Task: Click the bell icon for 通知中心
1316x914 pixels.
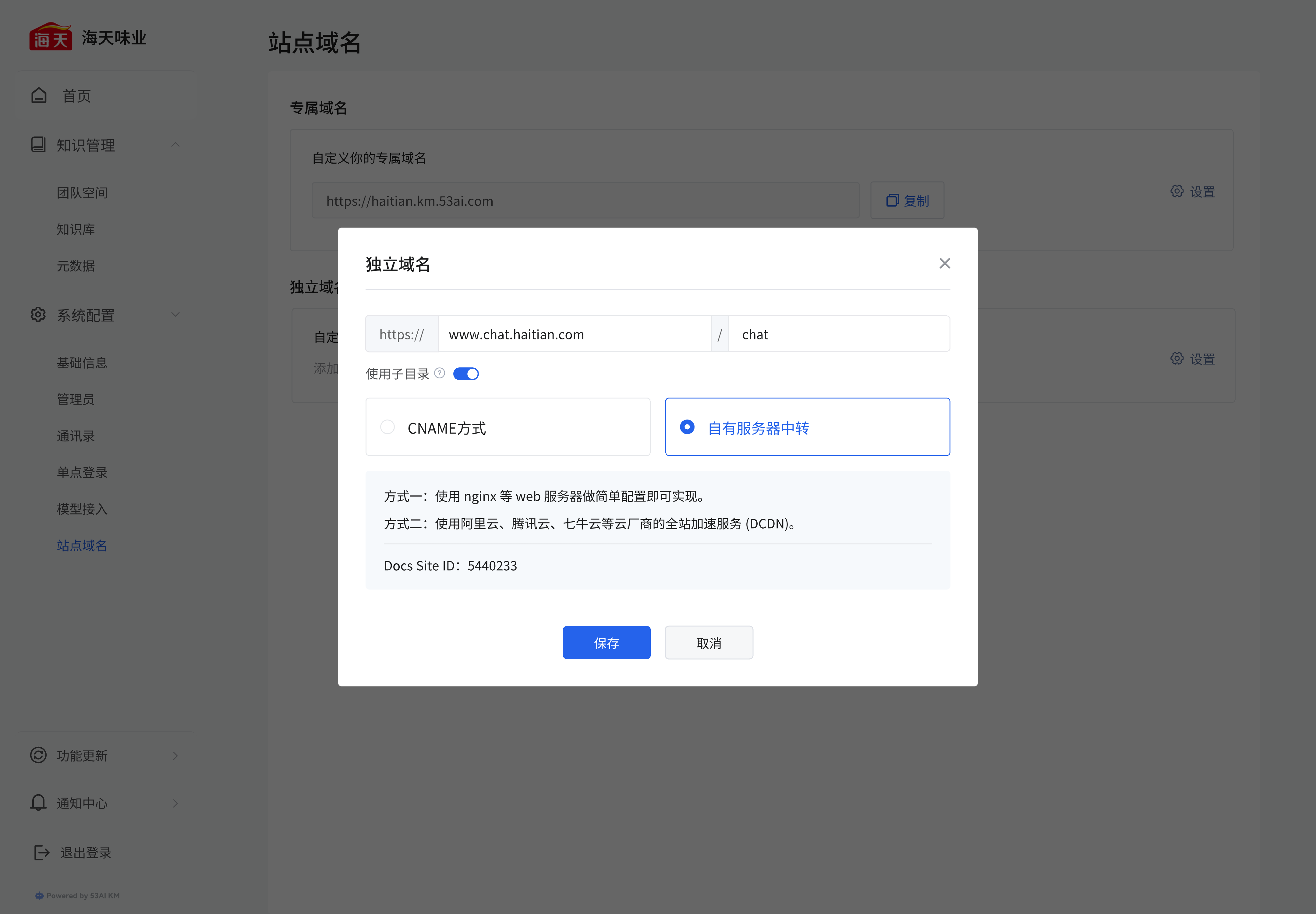Action: pos(38,803)
